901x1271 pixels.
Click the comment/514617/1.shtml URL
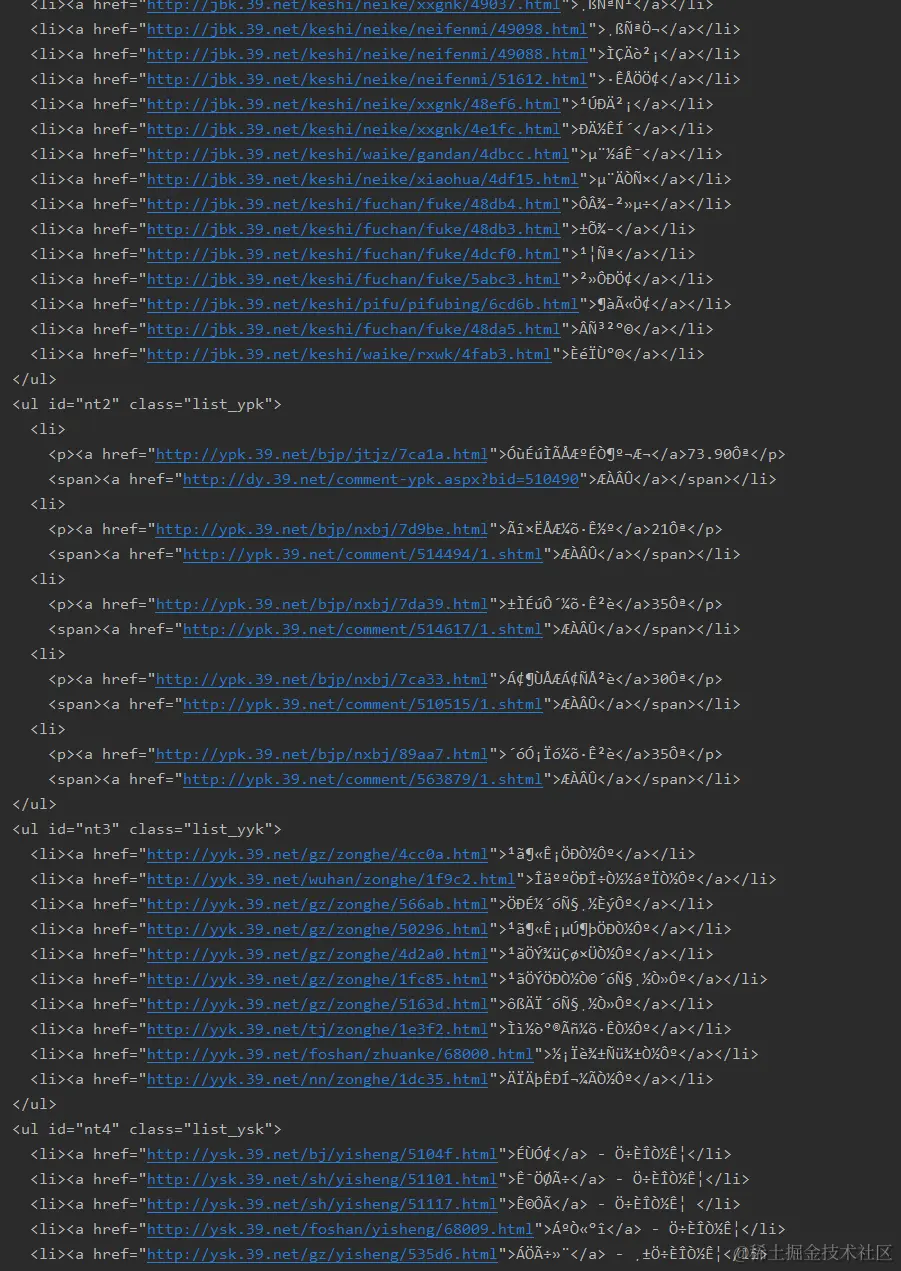click(x=363, y=629)
